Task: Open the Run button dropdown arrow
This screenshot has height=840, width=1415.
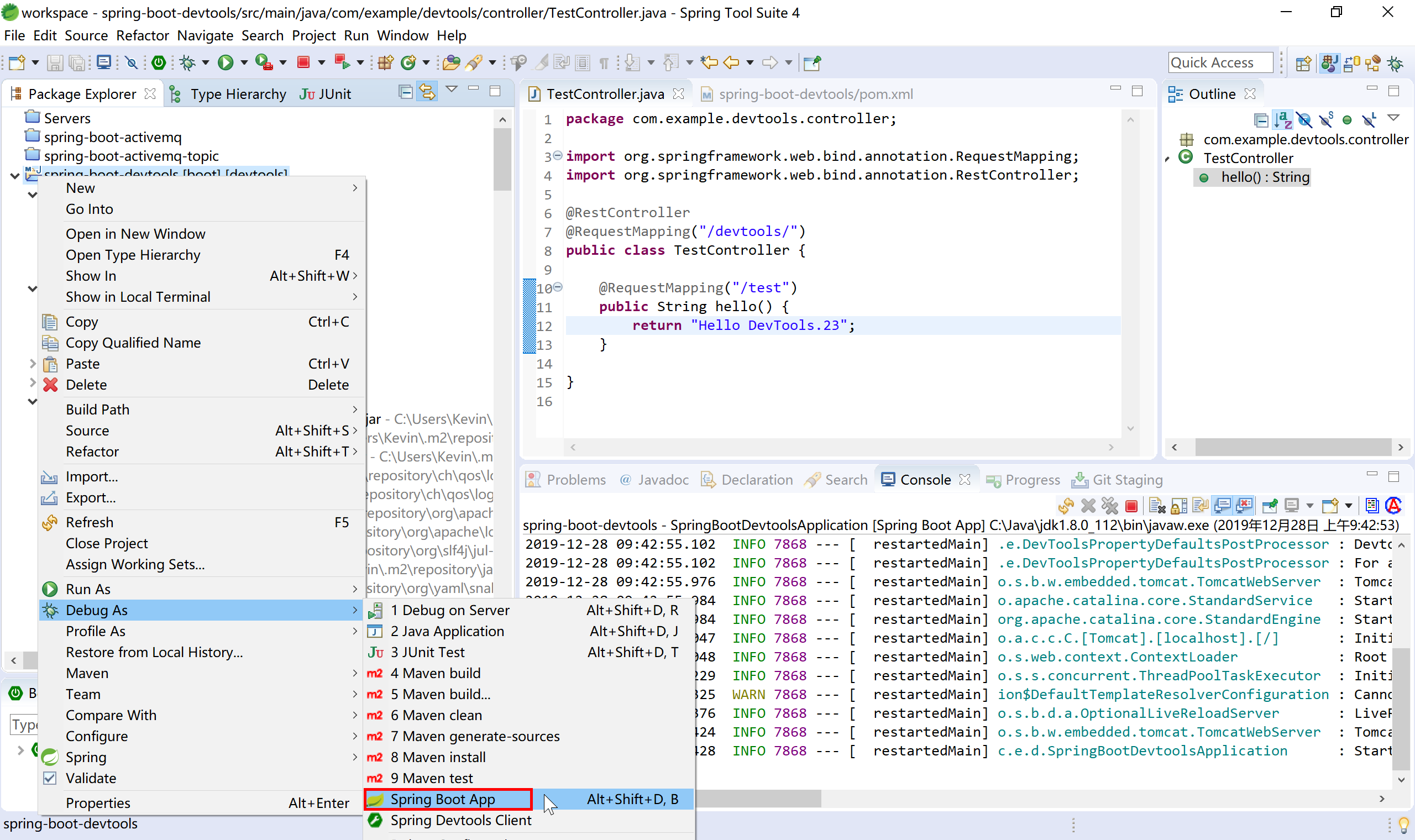Action: (x=244, y=62)
